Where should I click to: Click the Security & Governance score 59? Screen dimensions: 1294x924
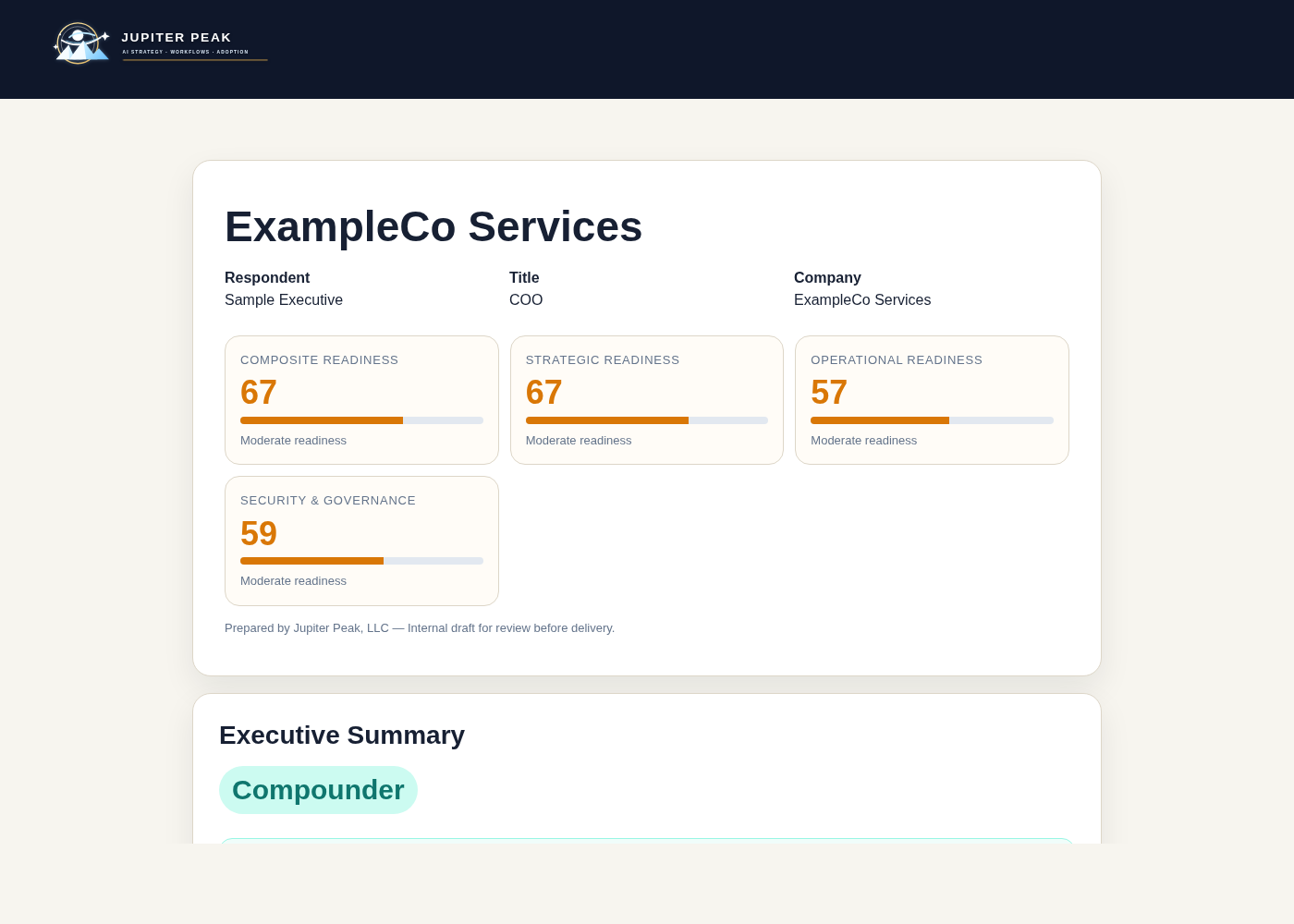tap(259, 534)
